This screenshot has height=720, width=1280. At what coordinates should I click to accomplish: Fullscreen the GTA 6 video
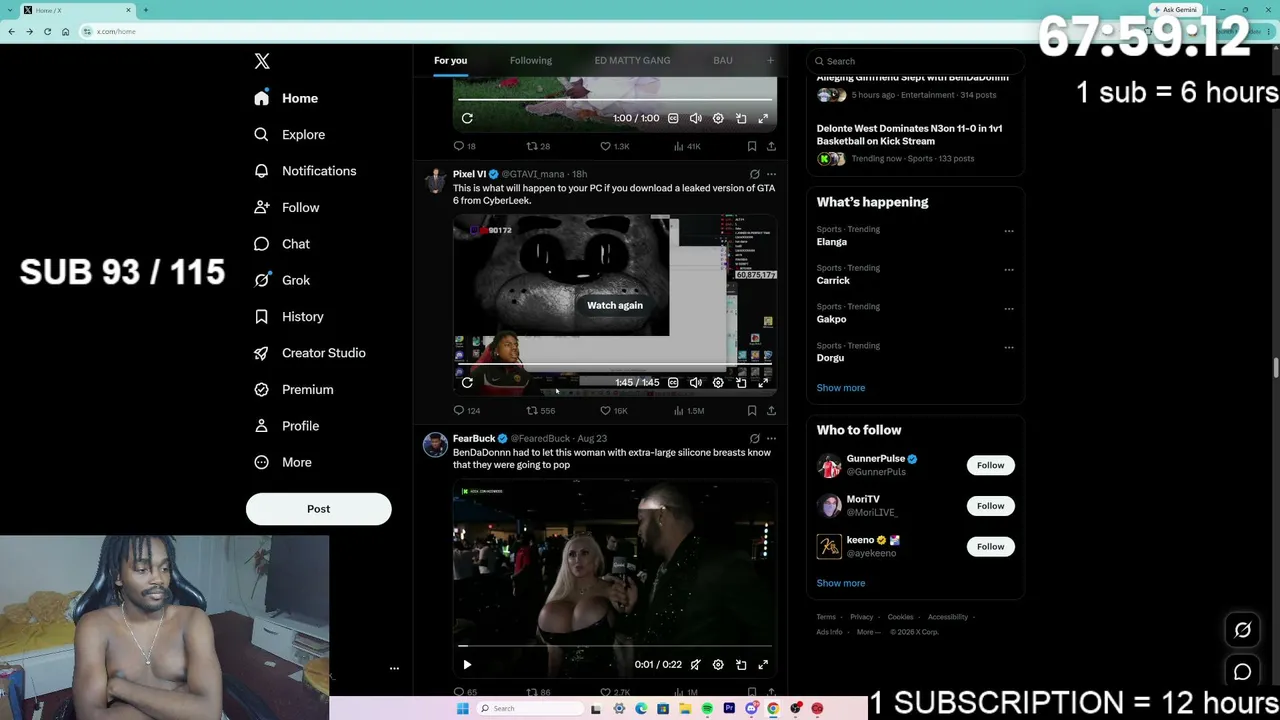[763, 383]
